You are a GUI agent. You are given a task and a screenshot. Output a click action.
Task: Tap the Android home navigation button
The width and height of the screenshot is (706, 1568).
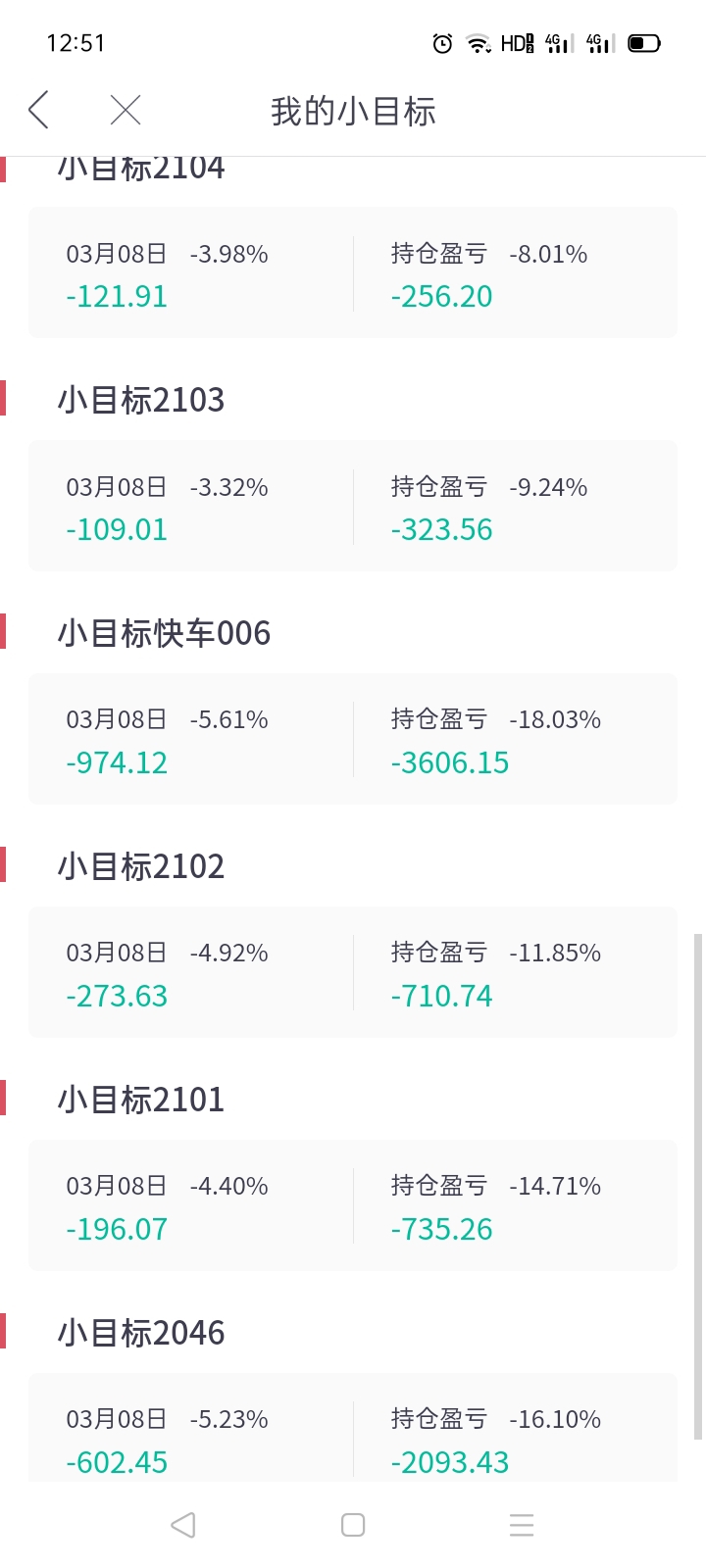353,1525
